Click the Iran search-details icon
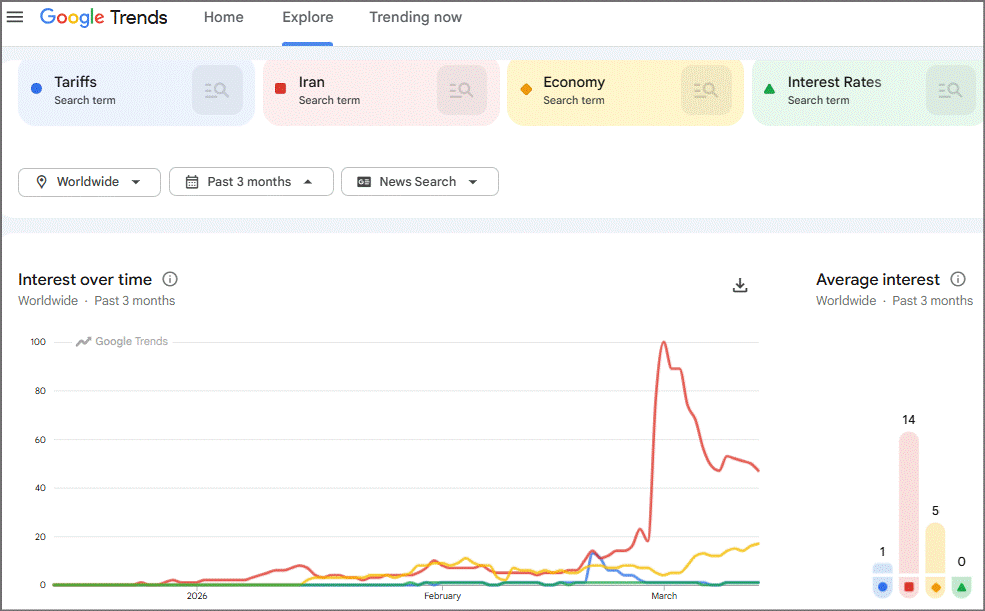Image resolution: width=985 pixels, height=611 pixels. tap(462, 90)
